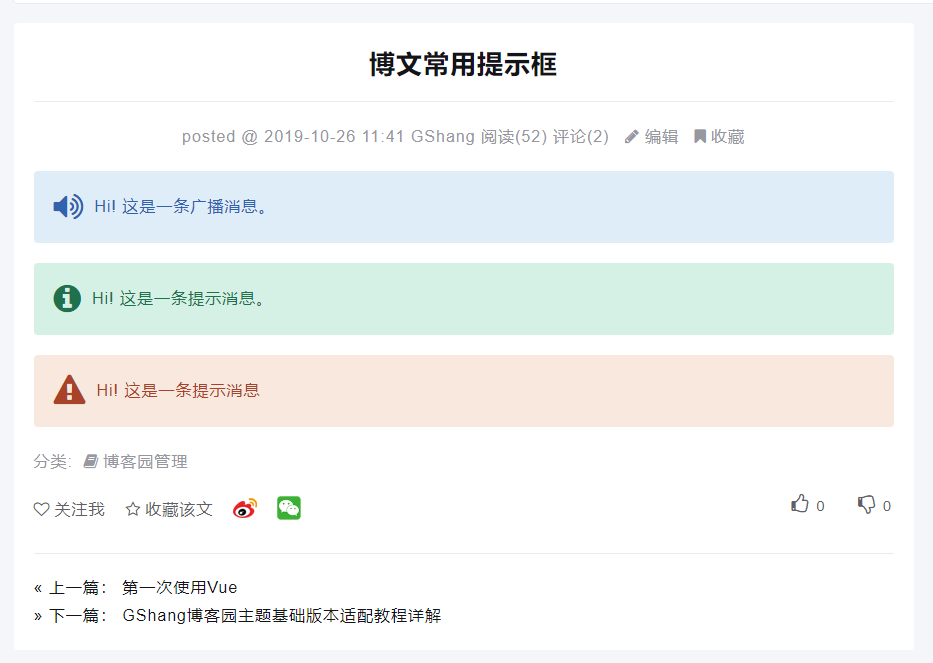Screen dimensions: 933x663
Task: Click the red warning triangle icon
Action: (69, 390)
